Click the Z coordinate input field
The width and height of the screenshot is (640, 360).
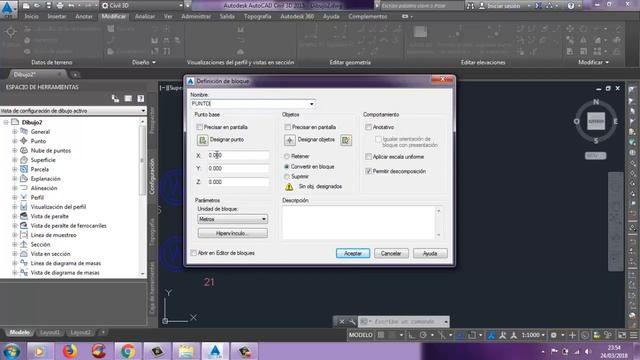238,182
